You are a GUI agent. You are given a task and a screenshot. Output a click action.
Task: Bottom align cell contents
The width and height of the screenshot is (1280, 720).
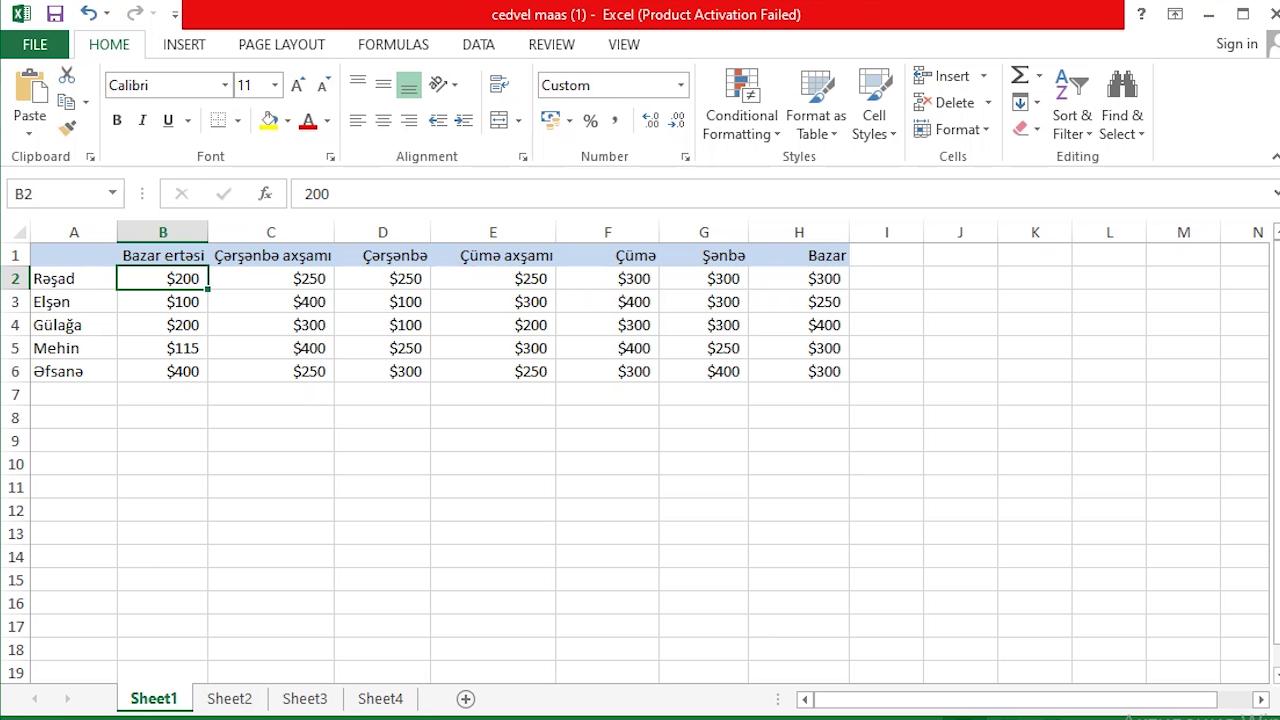(409, 85)
